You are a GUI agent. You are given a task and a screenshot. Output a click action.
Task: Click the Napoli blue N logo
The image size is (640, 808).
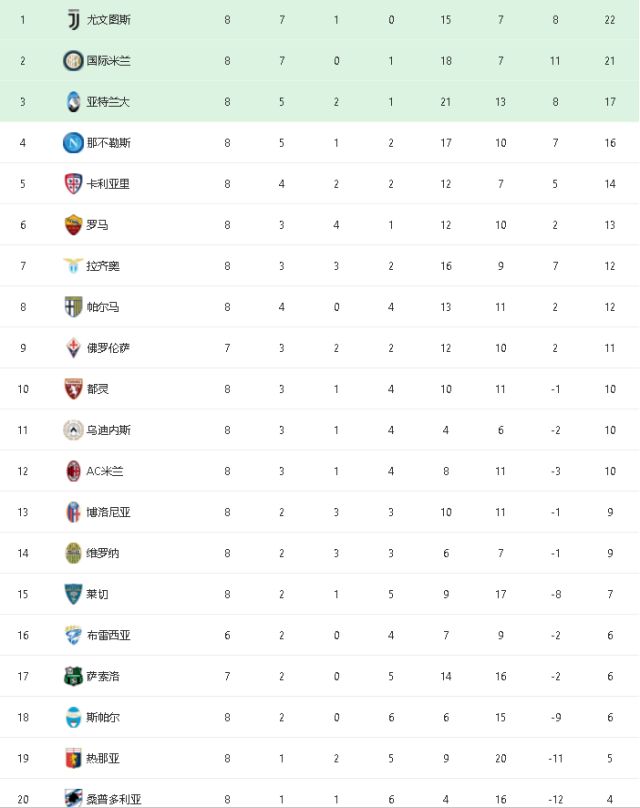click(x=73, y=143)
